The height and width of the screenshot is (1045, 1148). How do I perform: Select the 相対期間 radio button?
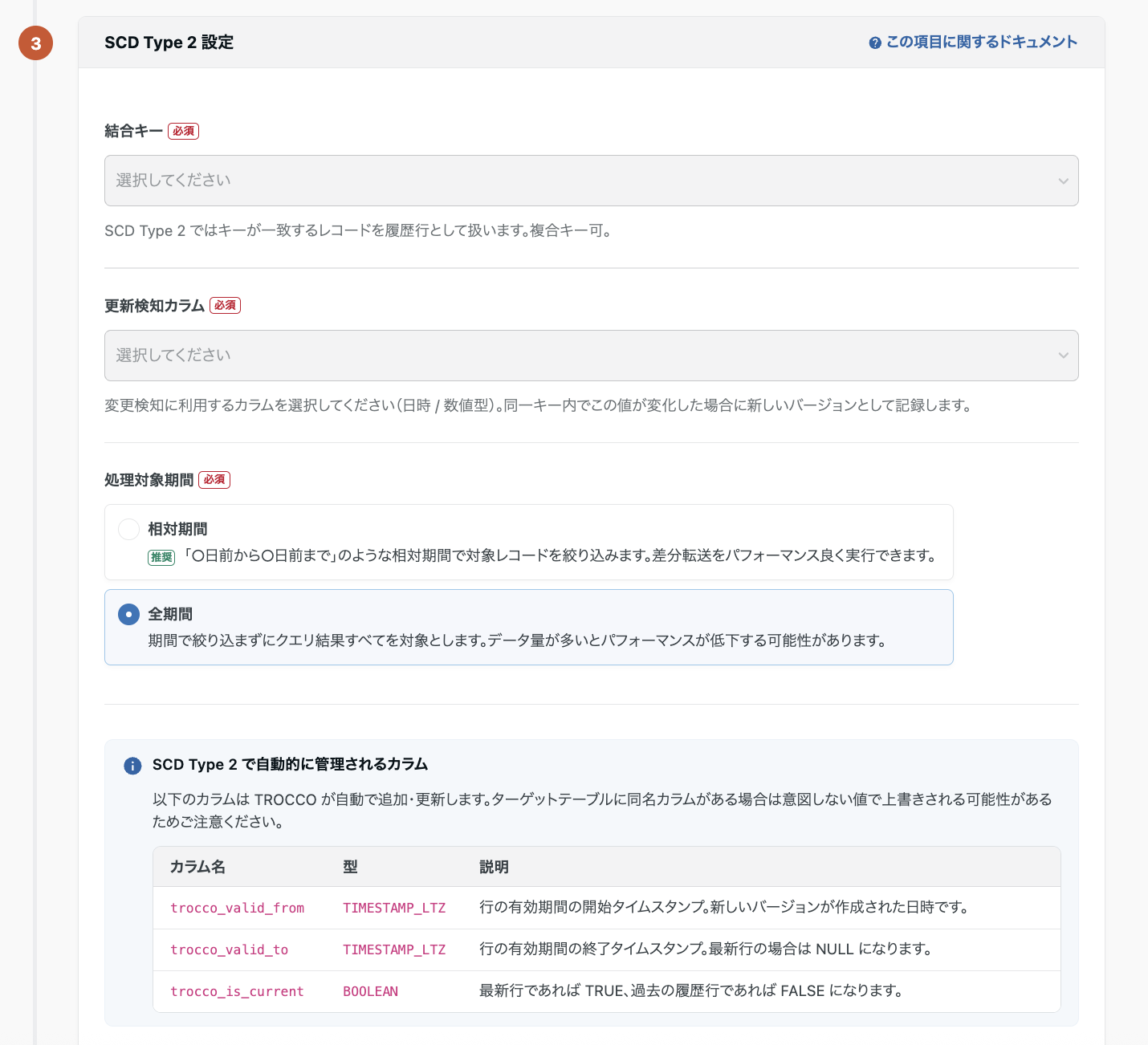128,529
